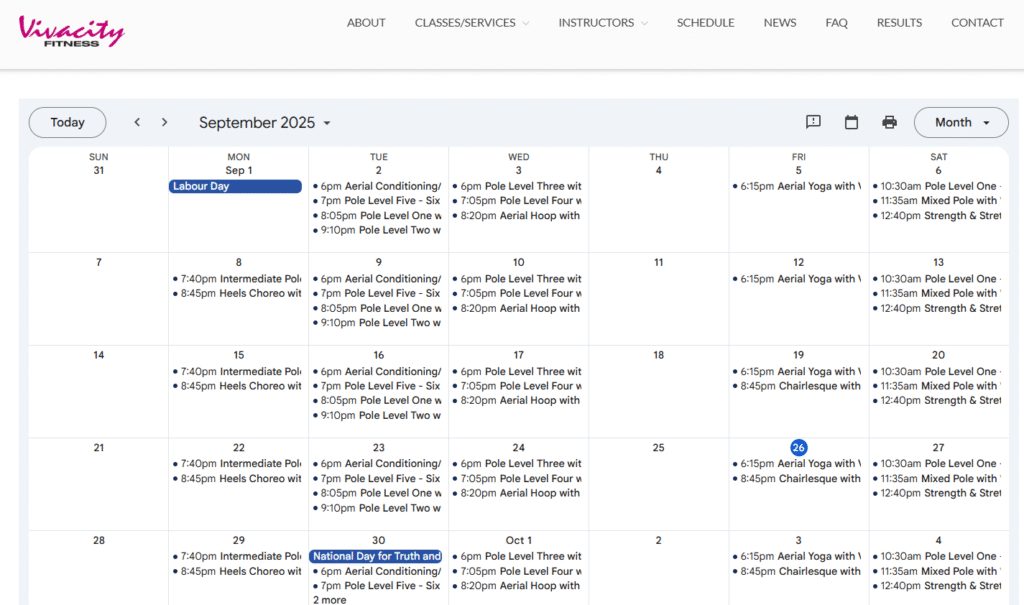
Task: Open the Labour Day event
Action: click(x=235, y=186)
